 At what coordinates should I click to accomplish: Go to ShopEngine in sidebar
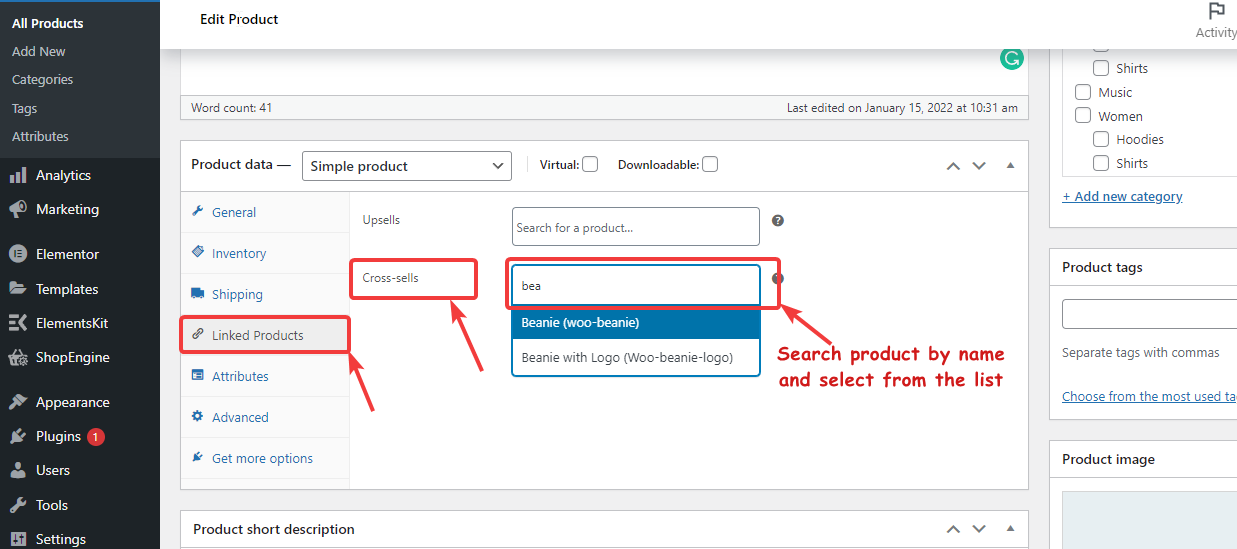tap(72, 357)
